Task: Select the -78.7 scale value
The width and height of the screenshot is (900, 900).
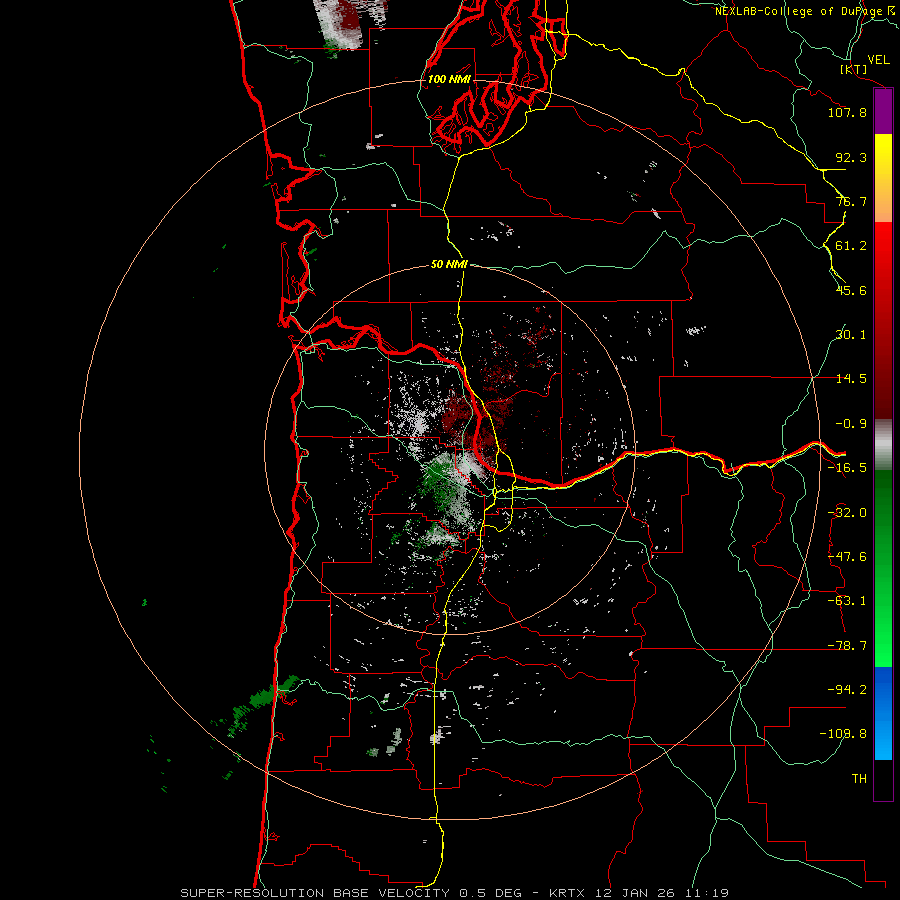Action: coord(847,646)
